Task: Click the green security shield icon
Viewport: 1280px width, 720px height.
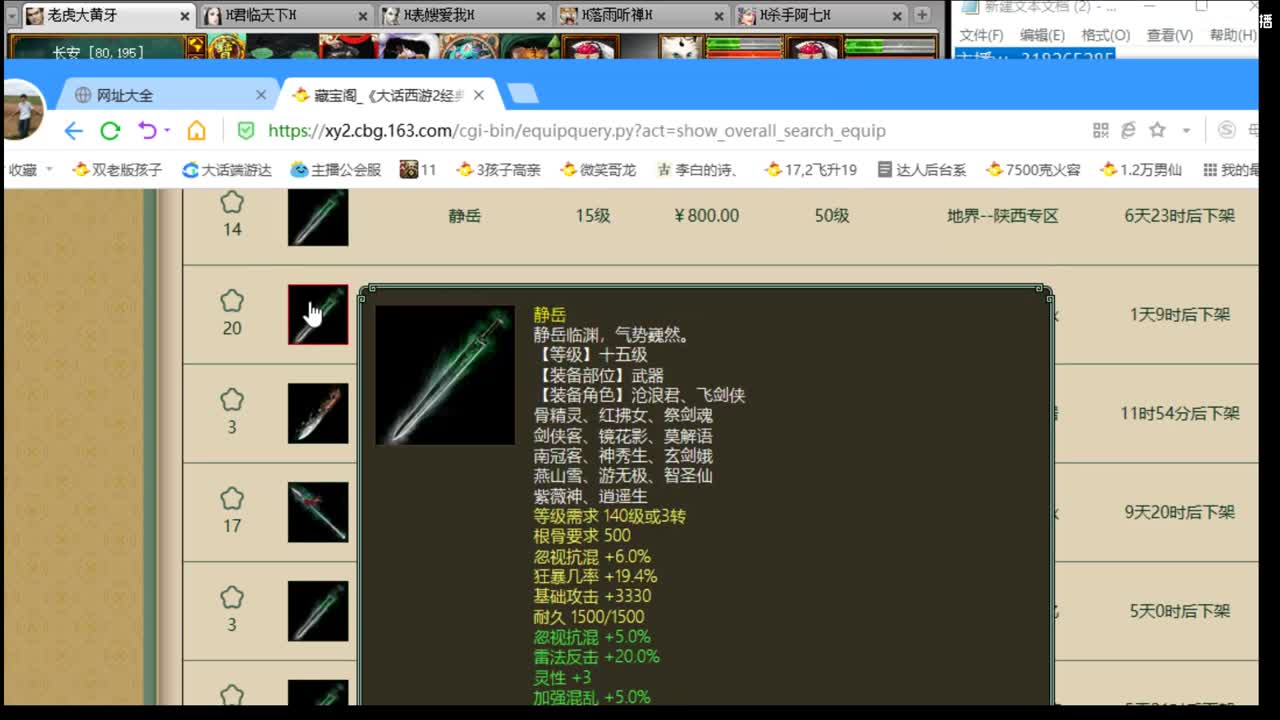Action: (x=245, y=131)
